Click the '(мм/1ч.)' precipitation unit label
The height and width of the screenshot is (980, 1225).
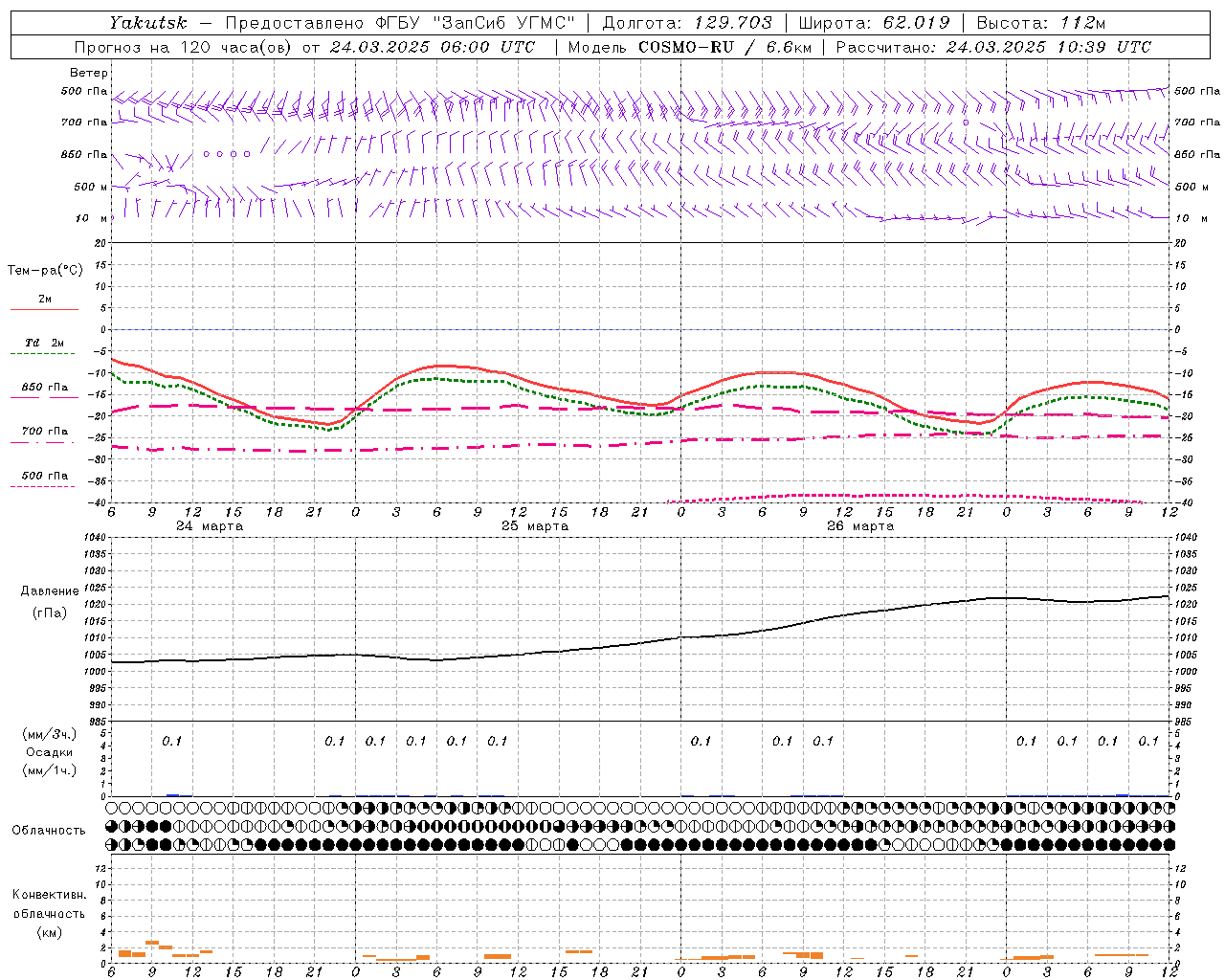[x=50, y=770]
